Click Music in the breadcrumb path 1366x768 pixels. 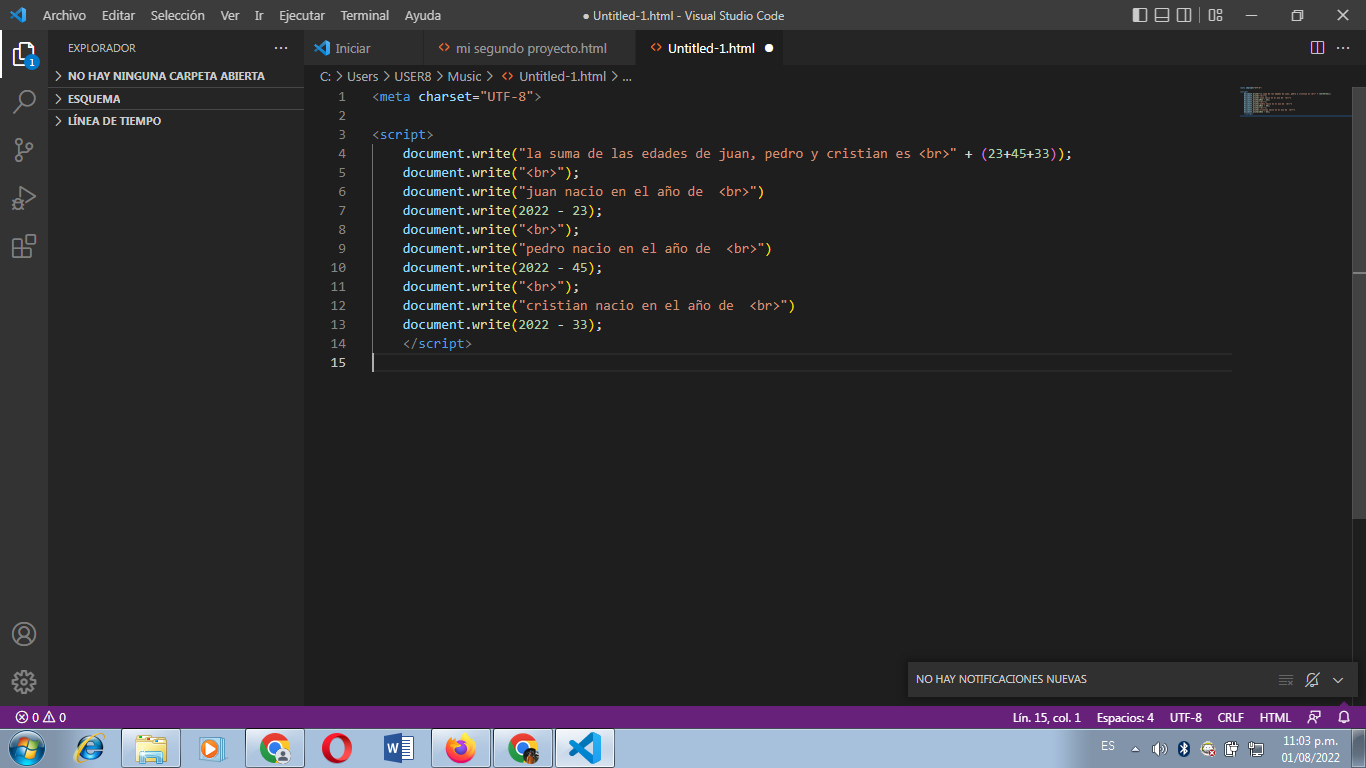(x=464, y=76)
